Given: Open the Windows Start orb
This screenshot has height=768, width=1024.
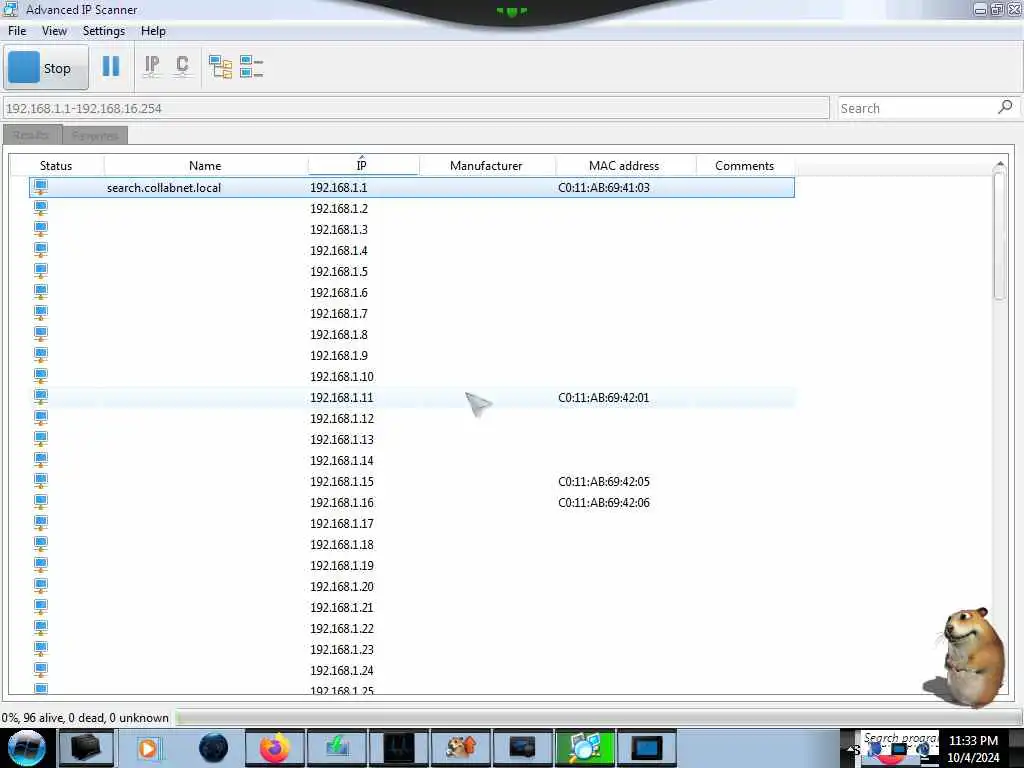Looking at the screenshot, I should [x=27, y=748].
